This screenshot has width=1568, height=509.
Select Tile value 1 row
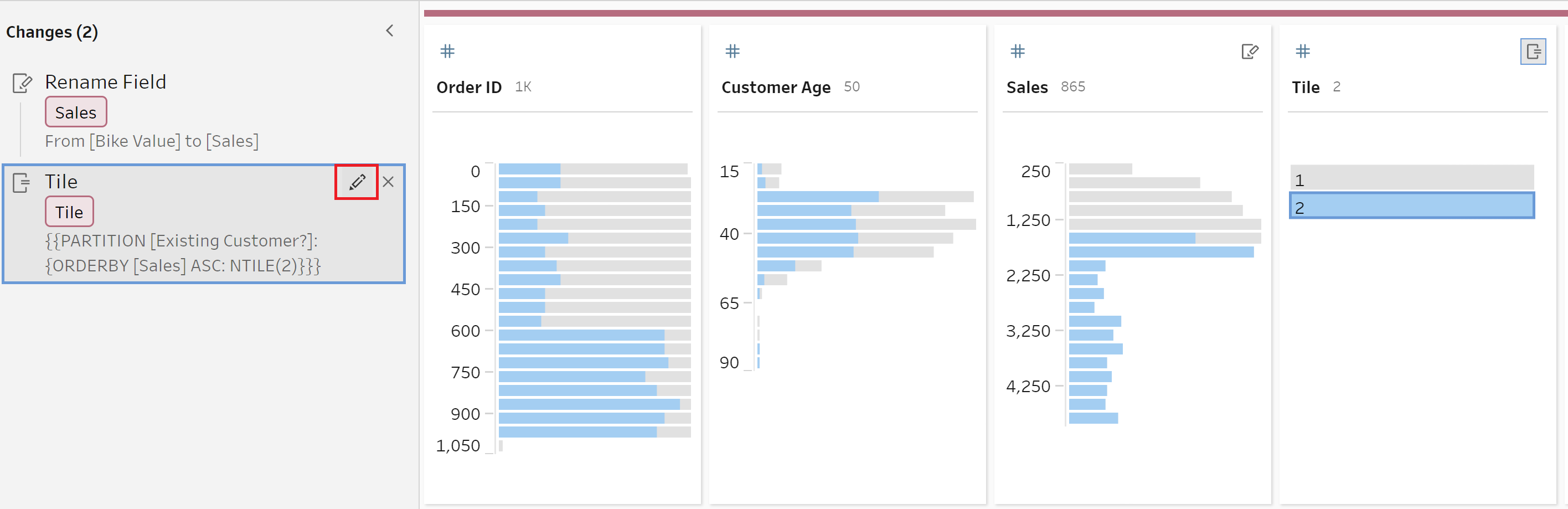[x=1411, y=179]
